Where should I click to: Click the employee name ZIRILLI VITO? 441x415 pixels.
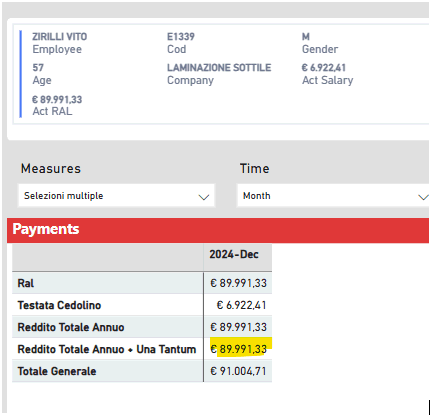(60, 37)
